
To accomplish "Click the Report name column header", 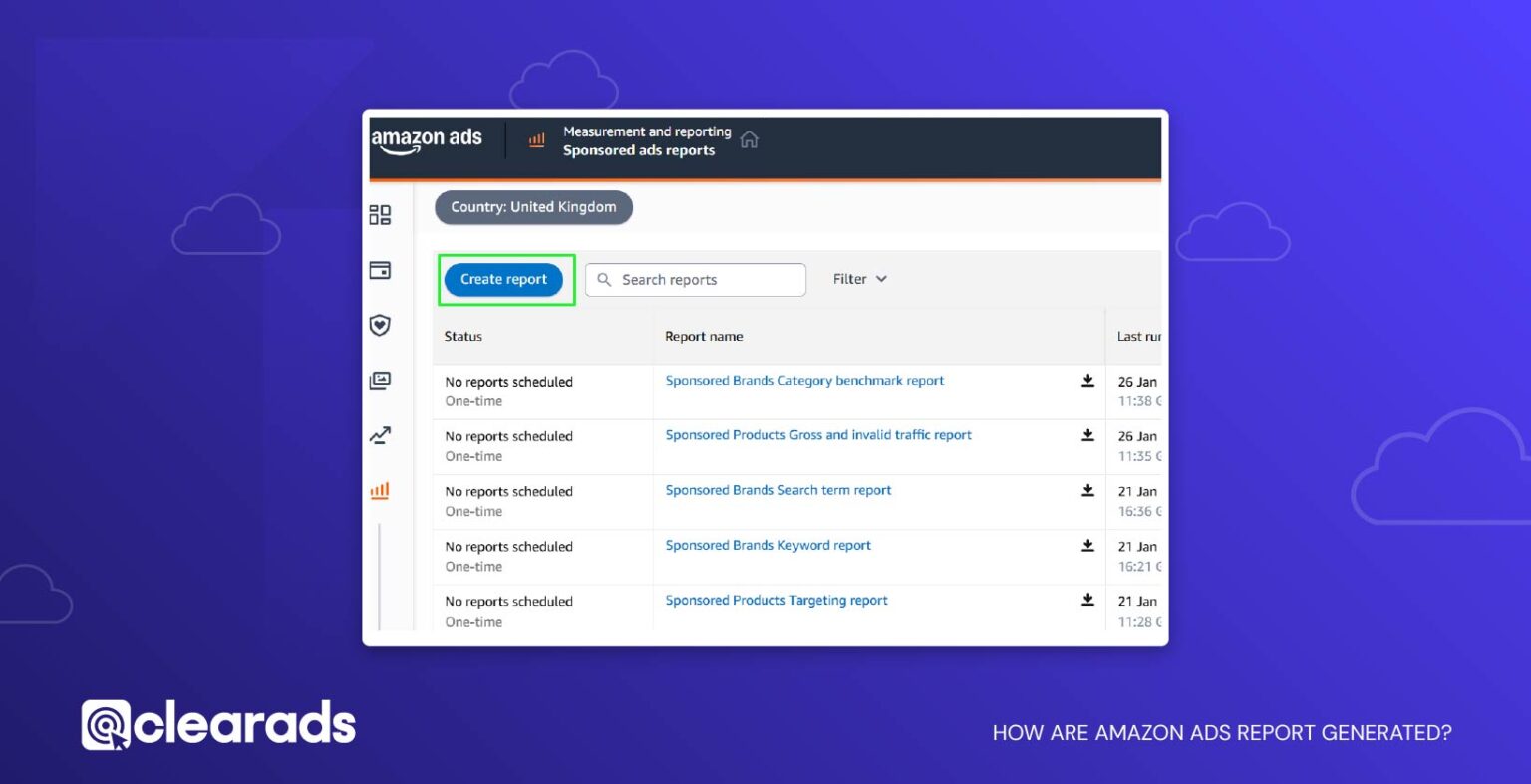I will [704, 337].
